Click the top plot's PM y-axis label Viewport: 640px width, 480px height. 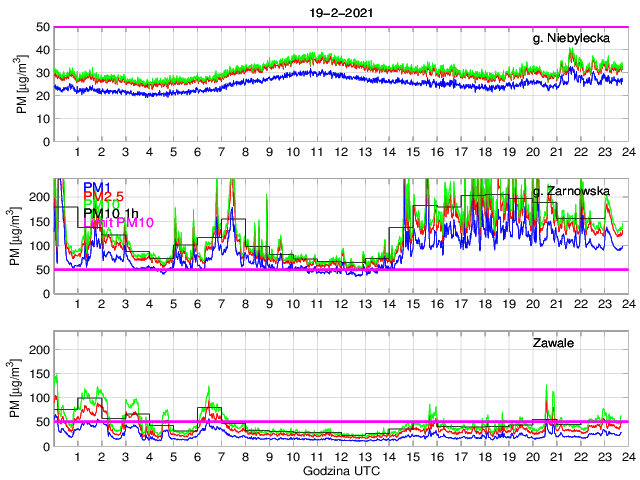coord(22,85)
